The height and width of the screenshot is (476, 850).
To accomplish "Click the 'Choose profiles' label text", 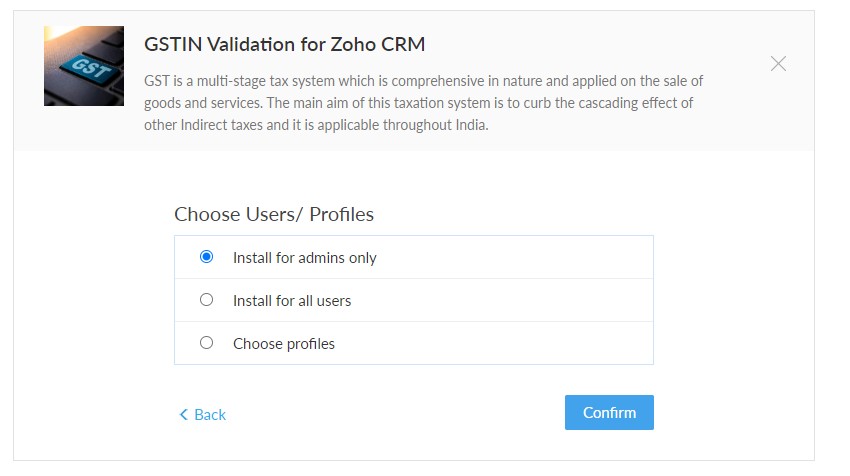I will (284, 343).
